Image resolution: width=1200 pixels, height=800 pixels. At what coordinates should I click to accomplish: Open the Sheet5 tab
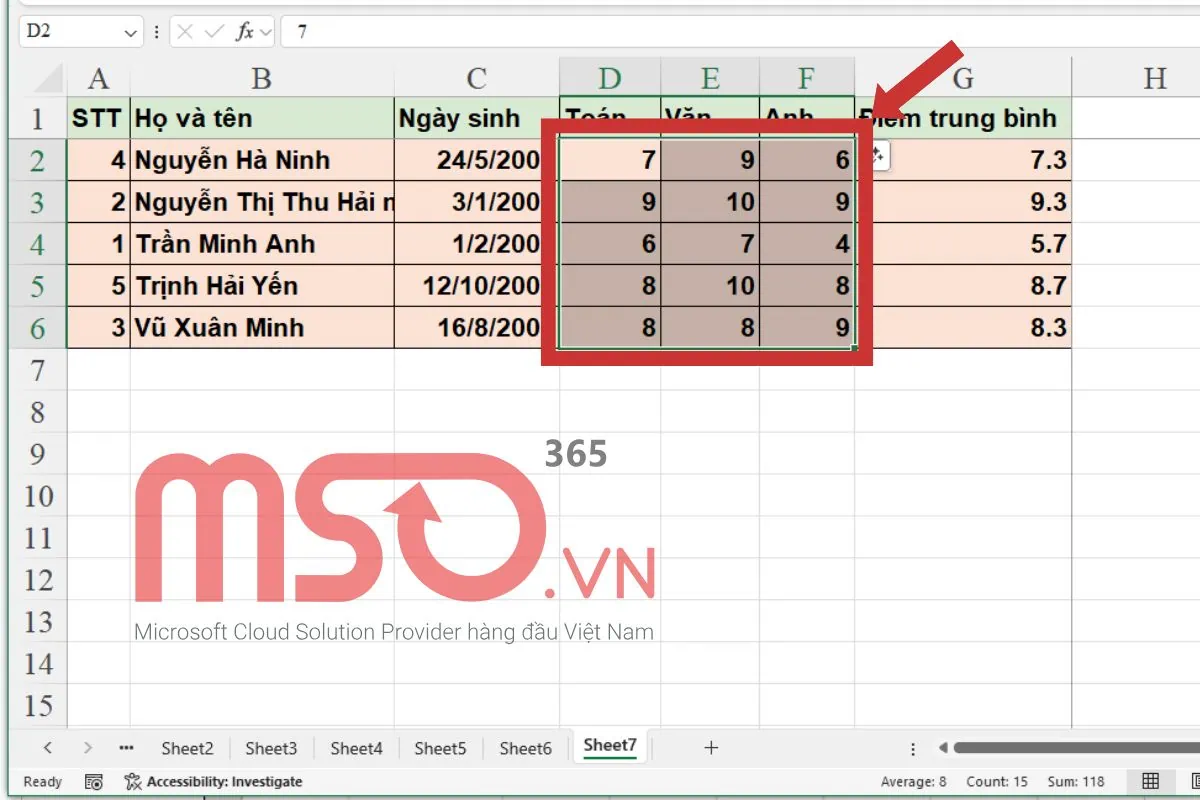[440, 747]
